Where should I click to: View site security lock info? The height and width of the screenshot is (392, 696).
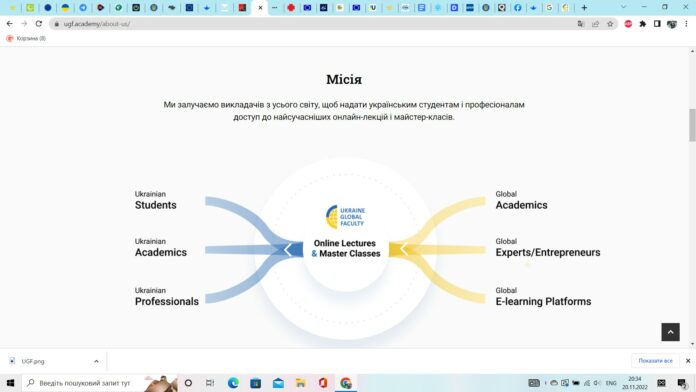pos(56,24)
